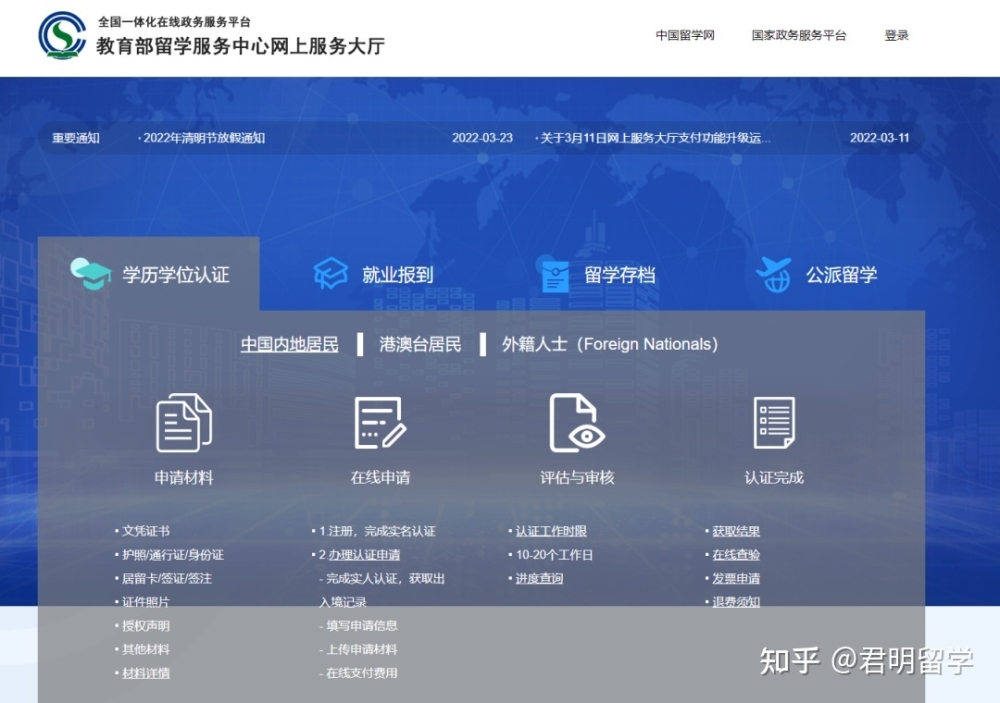Click the 办理认证申请 link

(364, 555)
